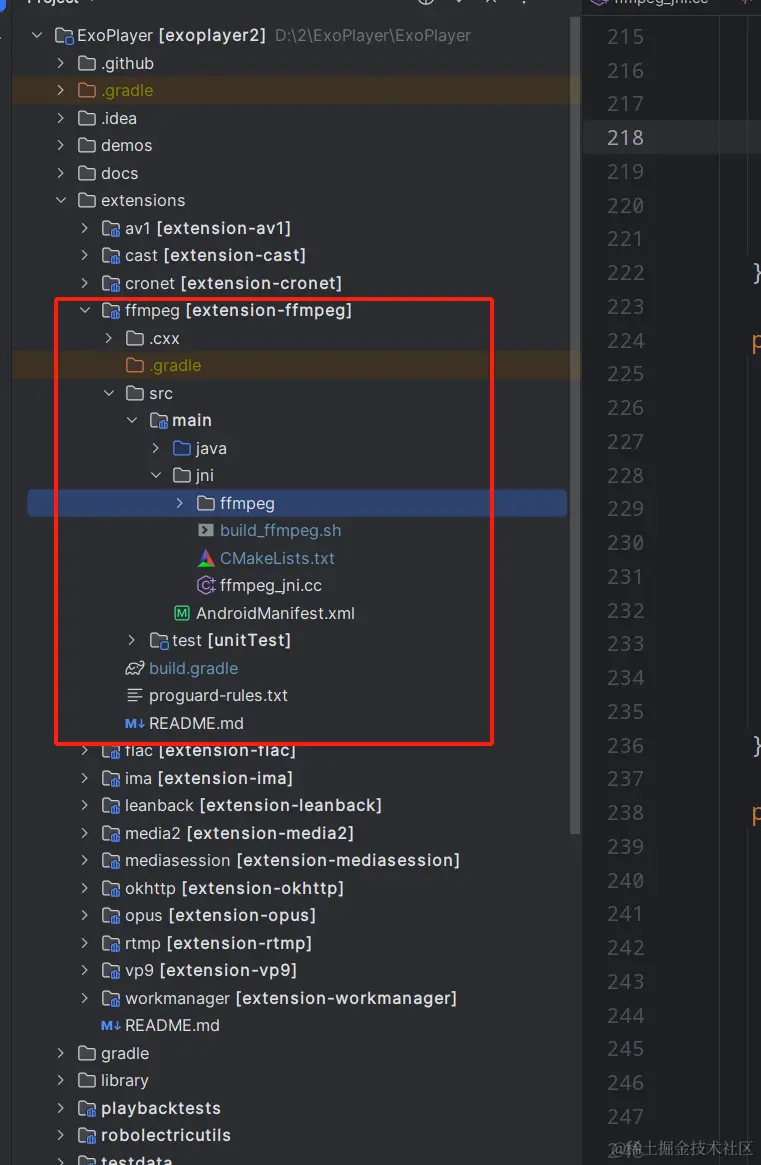The width and height of the screenshot is (761, 1165).
Task: Expand the selected ffmpeg subfolder under jni
Action: point(180,503)
